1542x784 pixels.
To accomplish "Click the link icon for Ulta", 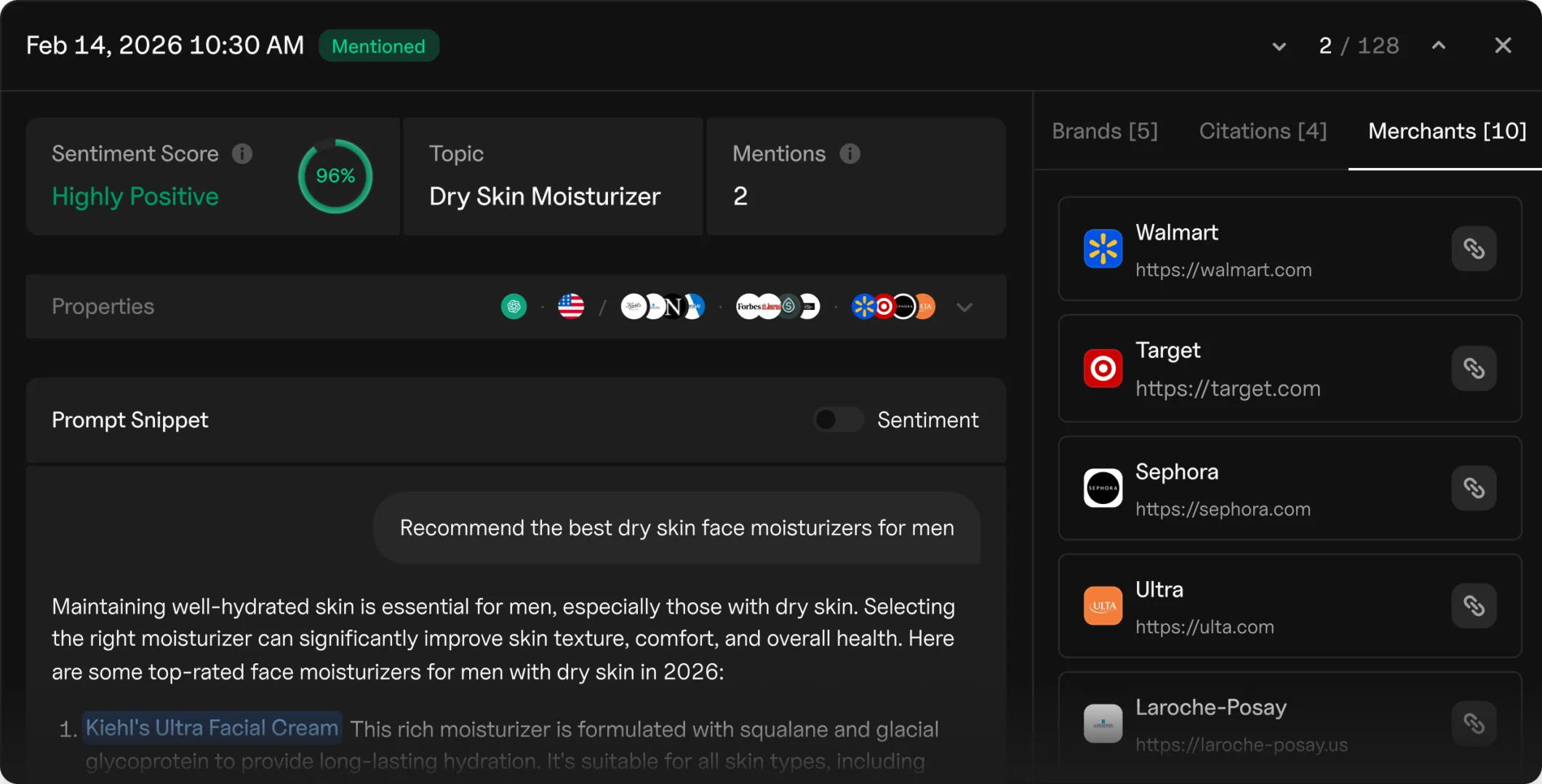I will pos(1474,606).
